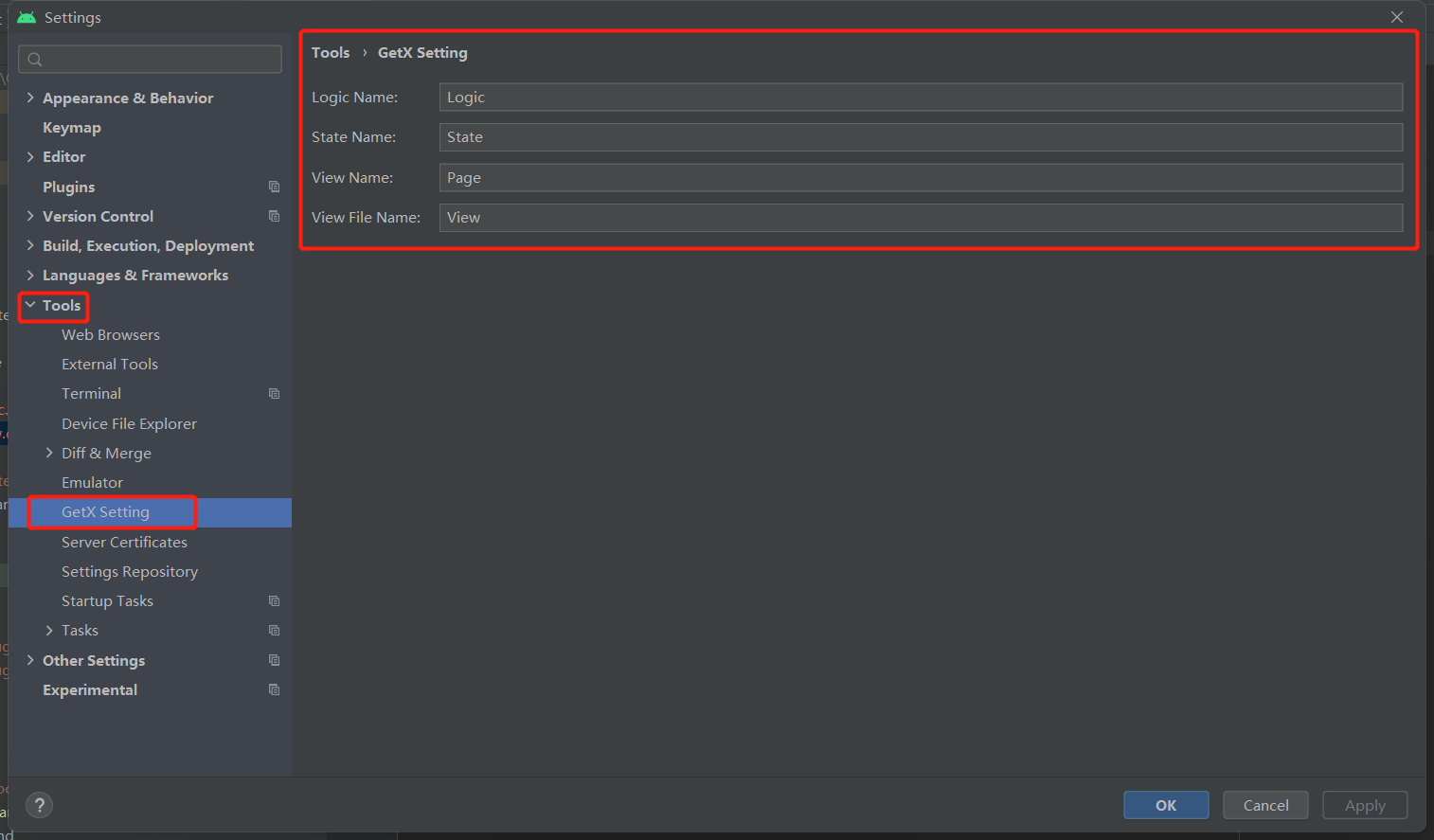Viewport: 1434px width, 840px height.
Task: Close the Settings dialog
Action: point(1396,17)
